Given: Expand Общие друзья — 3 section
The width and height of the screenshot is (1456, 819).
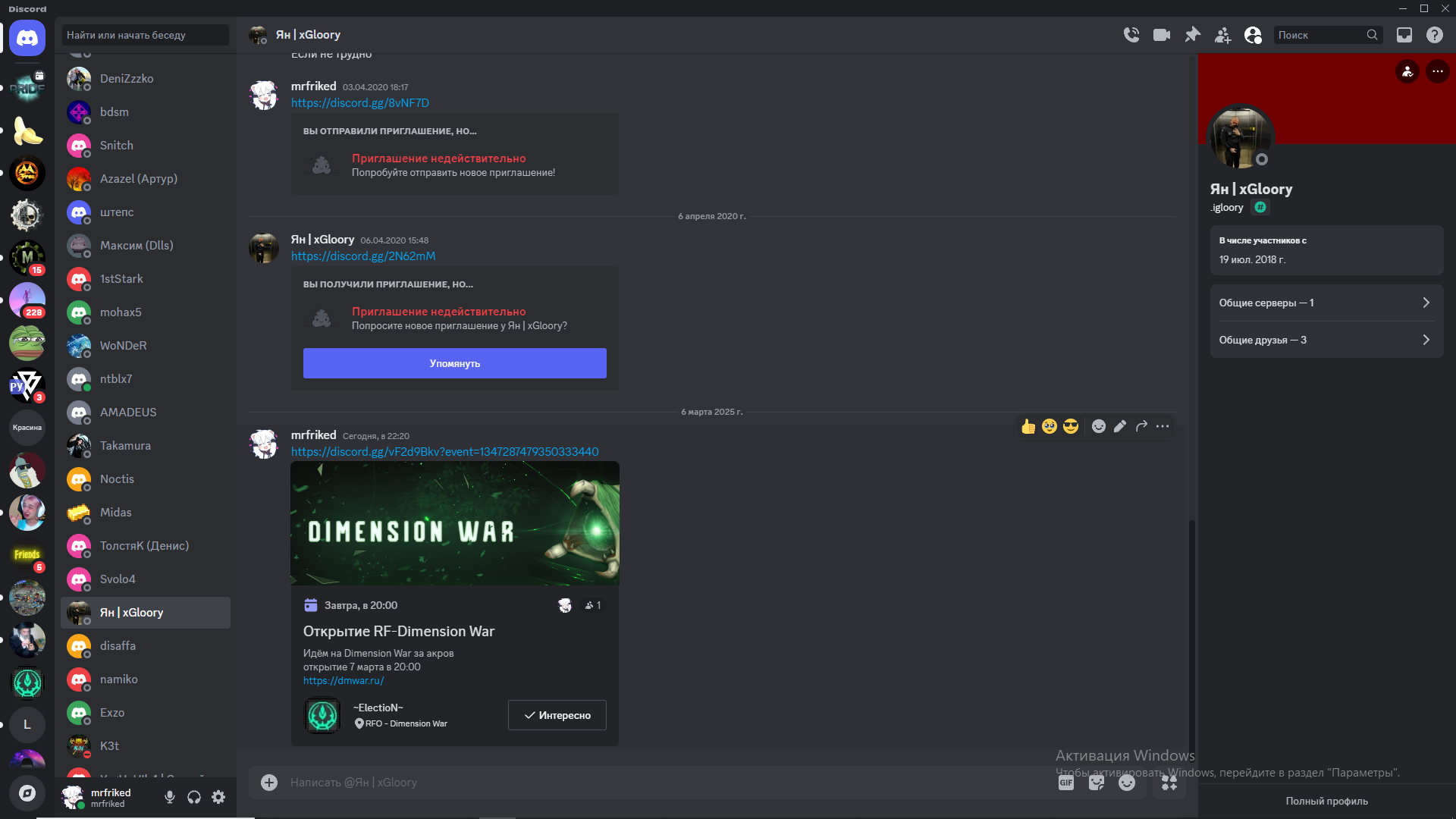Looking at the screenshot, I should pyautogui.click(x=1326, y=340).
